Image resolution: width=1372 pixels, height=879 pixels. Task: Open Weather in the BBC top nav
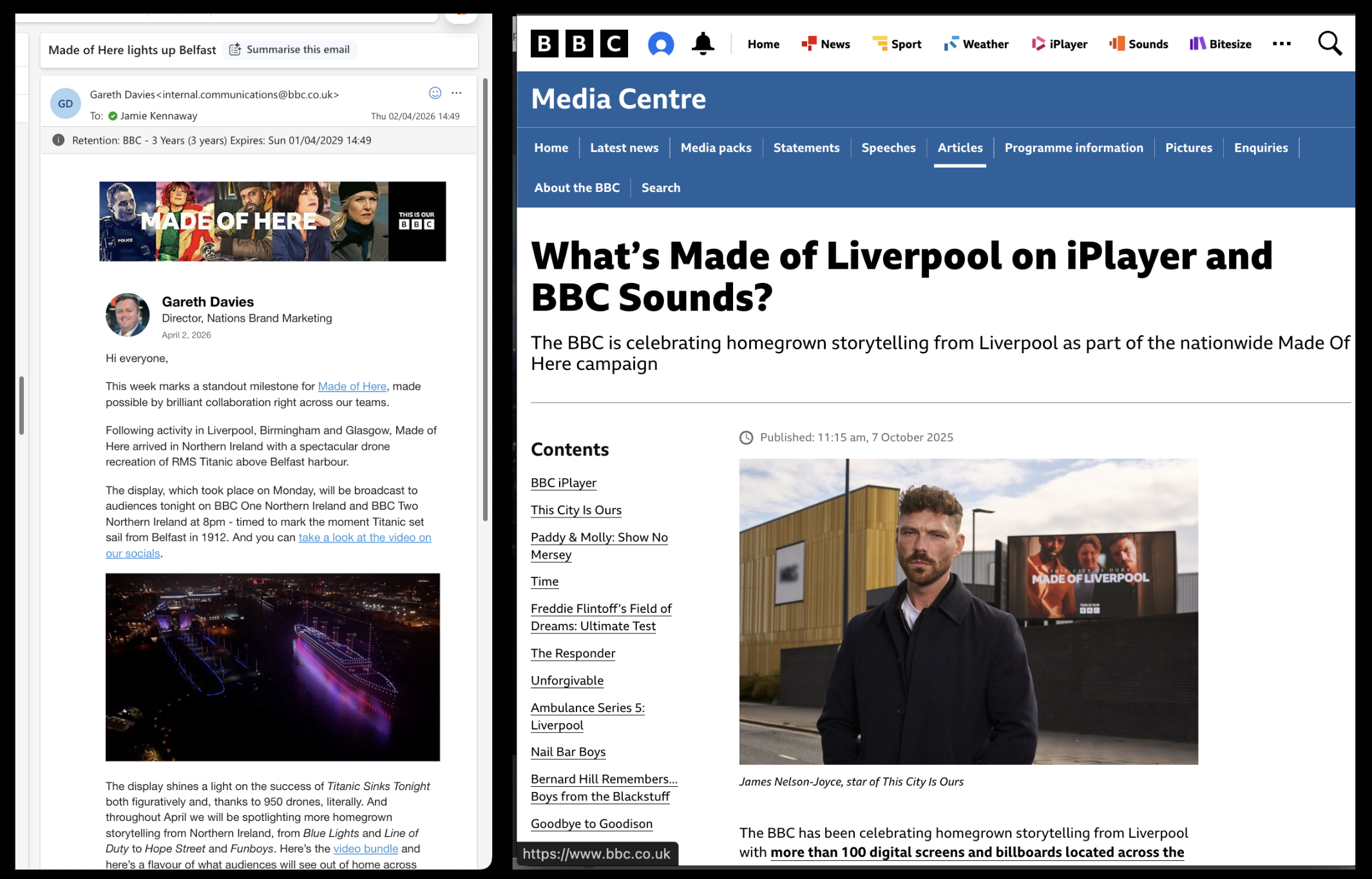pyautogui.click(x=976, y=44)
